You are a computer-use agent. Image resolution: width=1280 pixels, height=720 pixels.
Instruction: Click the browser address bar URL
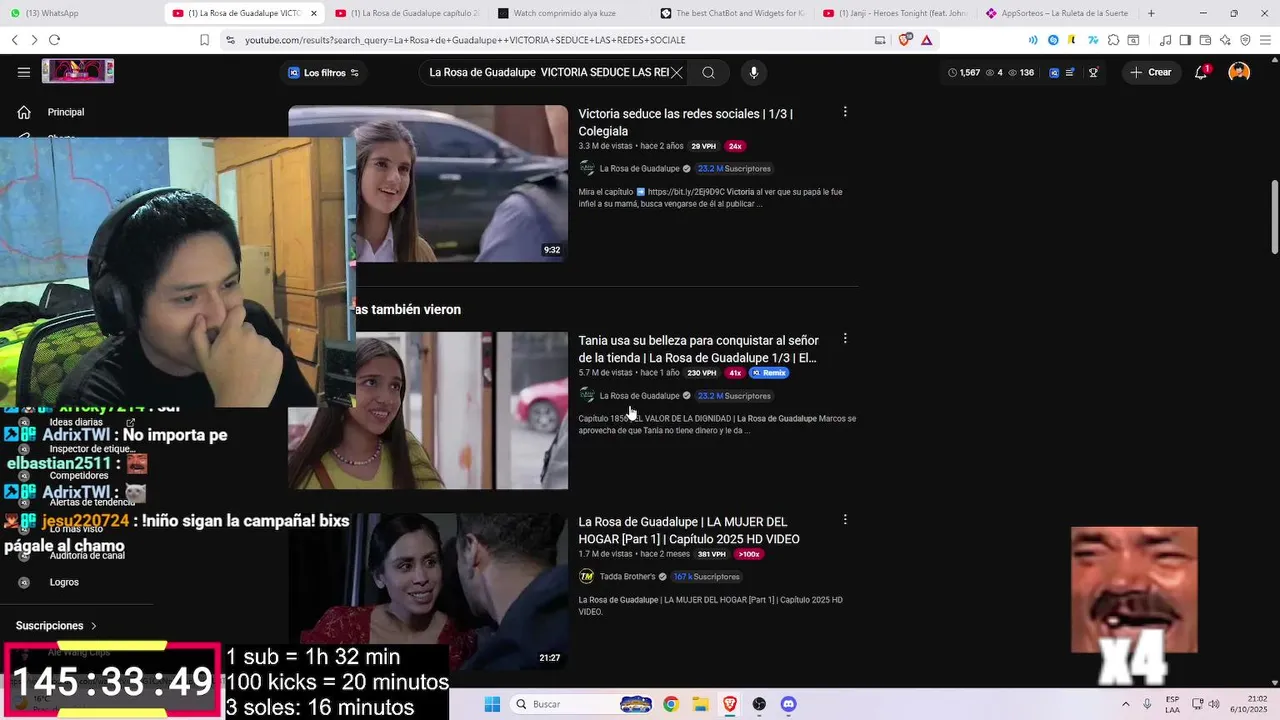tap(465, 40)
